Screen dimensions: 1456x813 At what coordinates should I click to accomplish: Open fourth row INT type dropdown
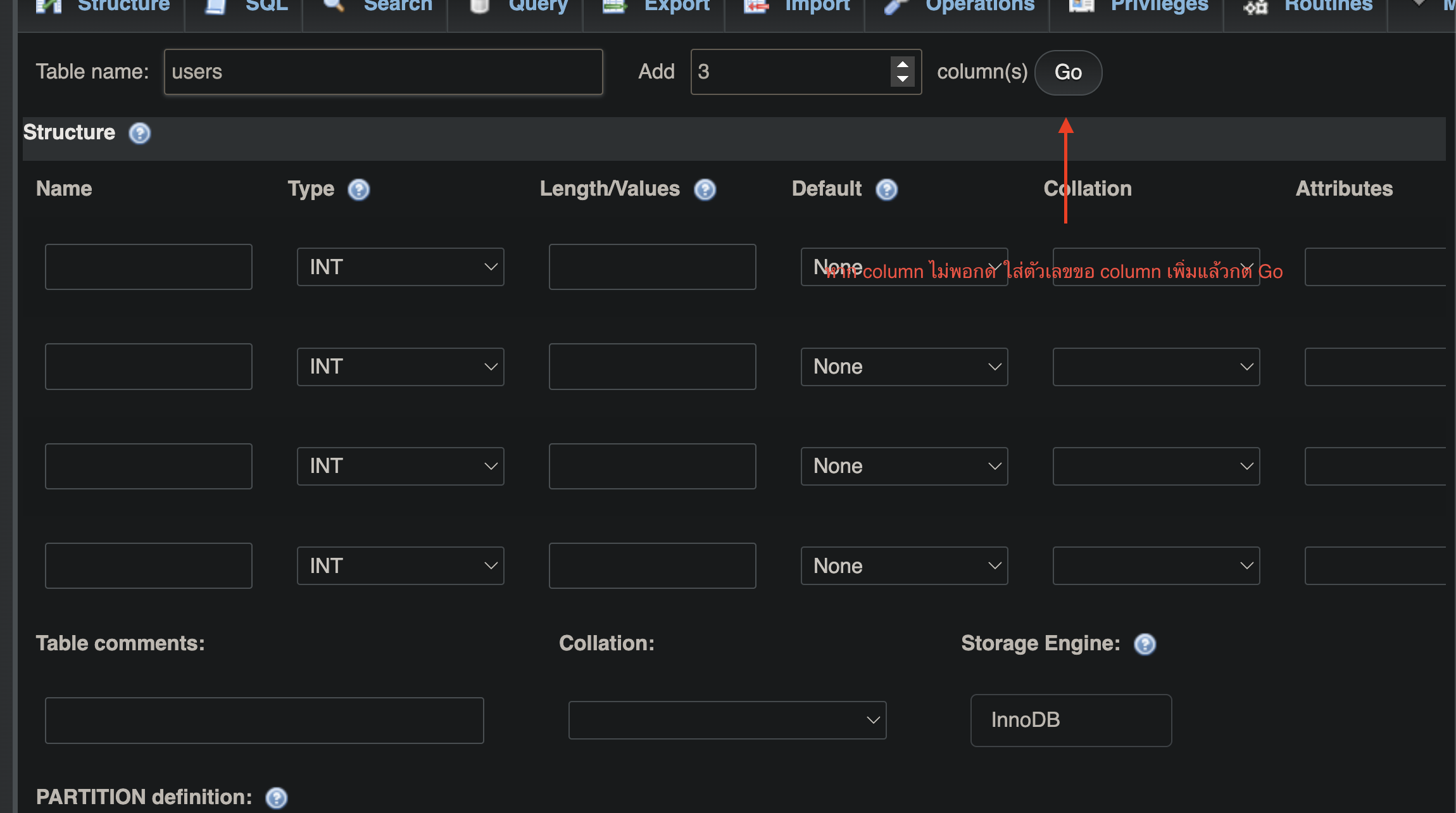(x=401, y=565)
